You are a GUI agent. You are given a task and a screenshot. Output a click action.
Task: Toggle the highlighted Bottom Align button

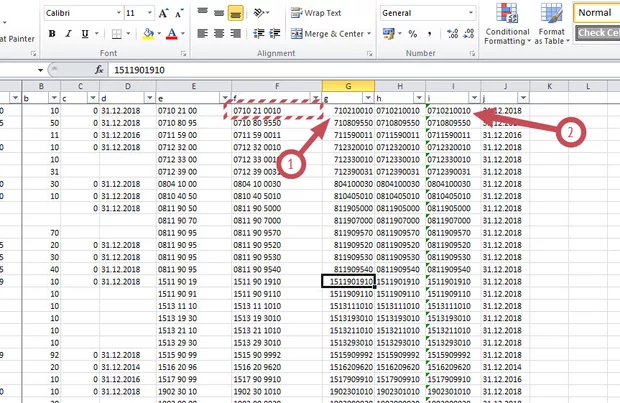(236, 13)
